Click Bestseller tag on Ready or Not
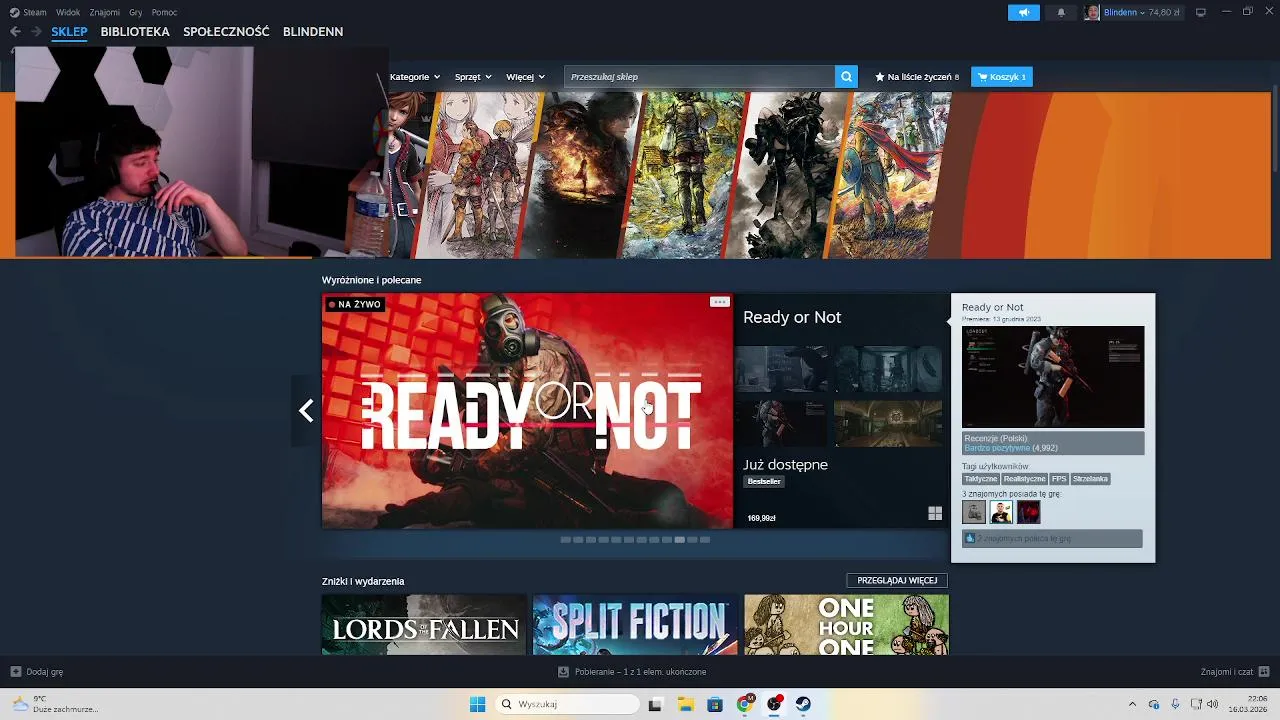1280x720 pixels. pos(764,481)
